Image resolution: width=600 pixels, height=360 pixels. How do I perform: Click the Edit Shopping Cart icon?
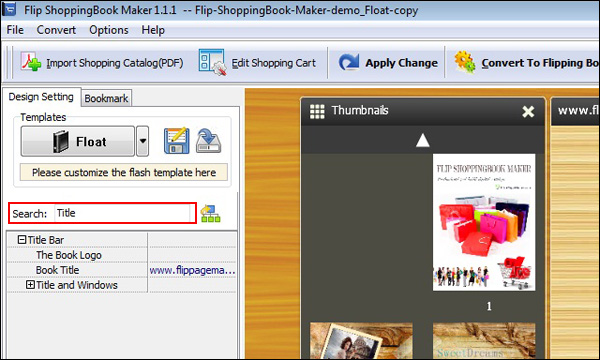tap(212, 62)
